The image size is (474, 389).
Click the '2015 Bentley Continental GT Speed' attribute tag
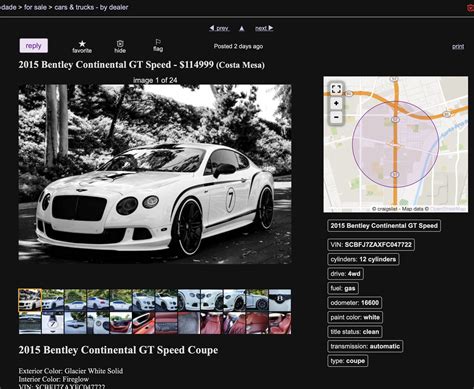click(384, 226)
